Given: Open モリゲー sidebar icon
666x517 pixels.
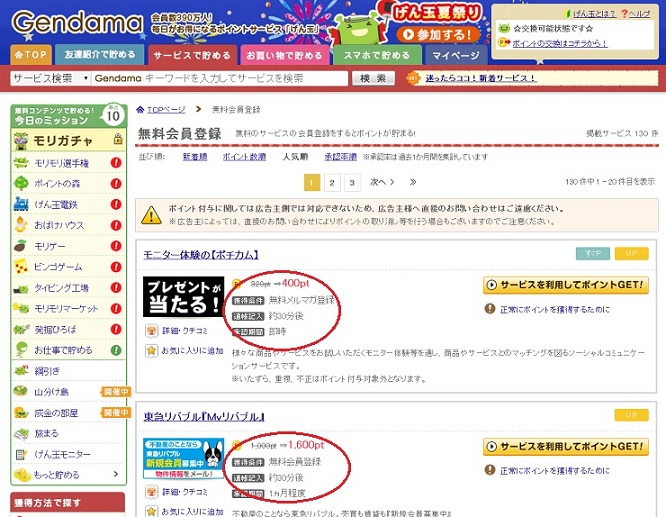Looking at the screenshot, I should 20,246.
